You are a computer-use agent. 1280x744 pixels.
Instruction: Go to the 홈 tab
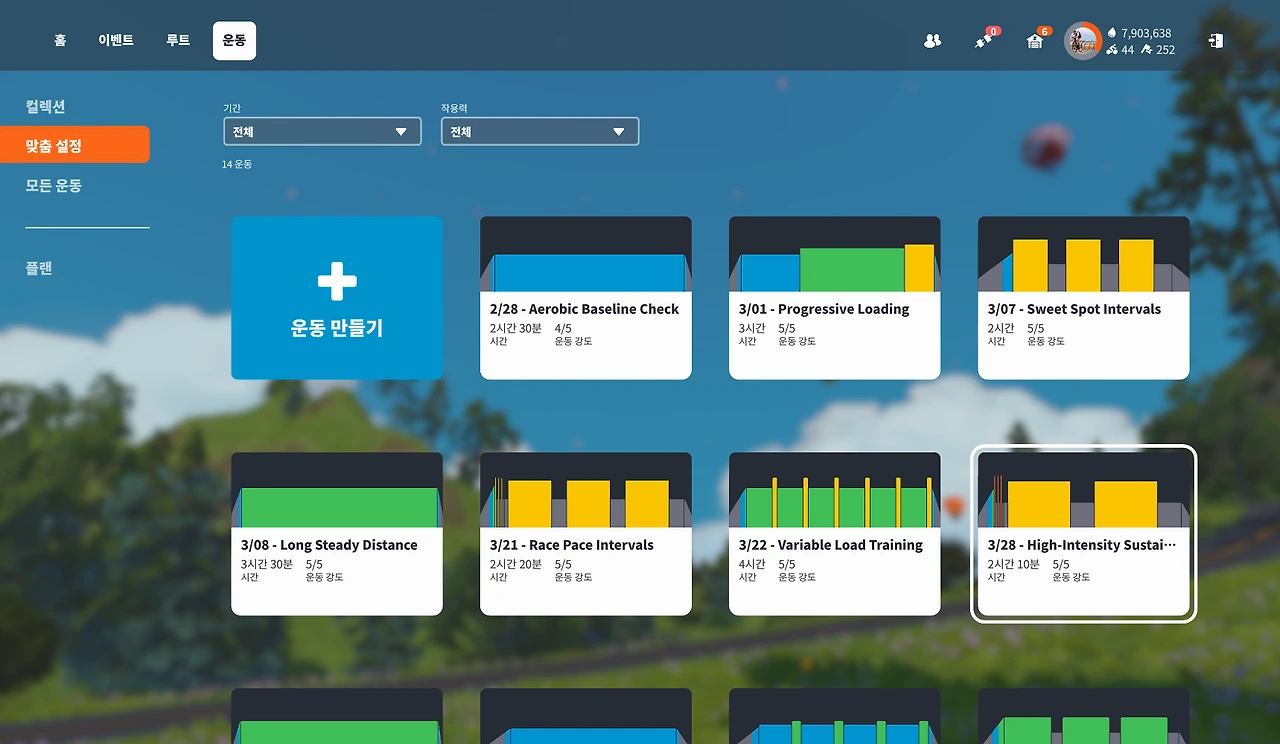(x=60, y=41)
